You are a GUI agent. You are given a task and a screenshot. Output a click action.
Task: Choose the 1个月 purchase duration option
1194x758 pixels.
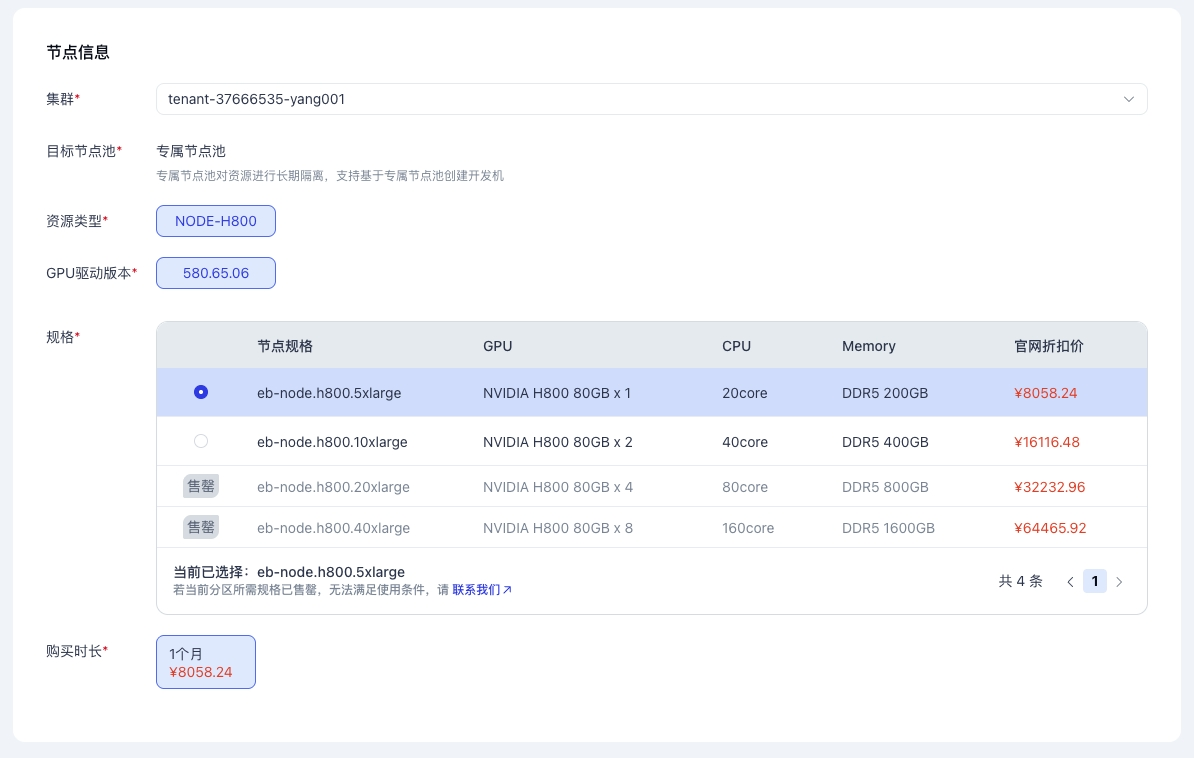206,662
